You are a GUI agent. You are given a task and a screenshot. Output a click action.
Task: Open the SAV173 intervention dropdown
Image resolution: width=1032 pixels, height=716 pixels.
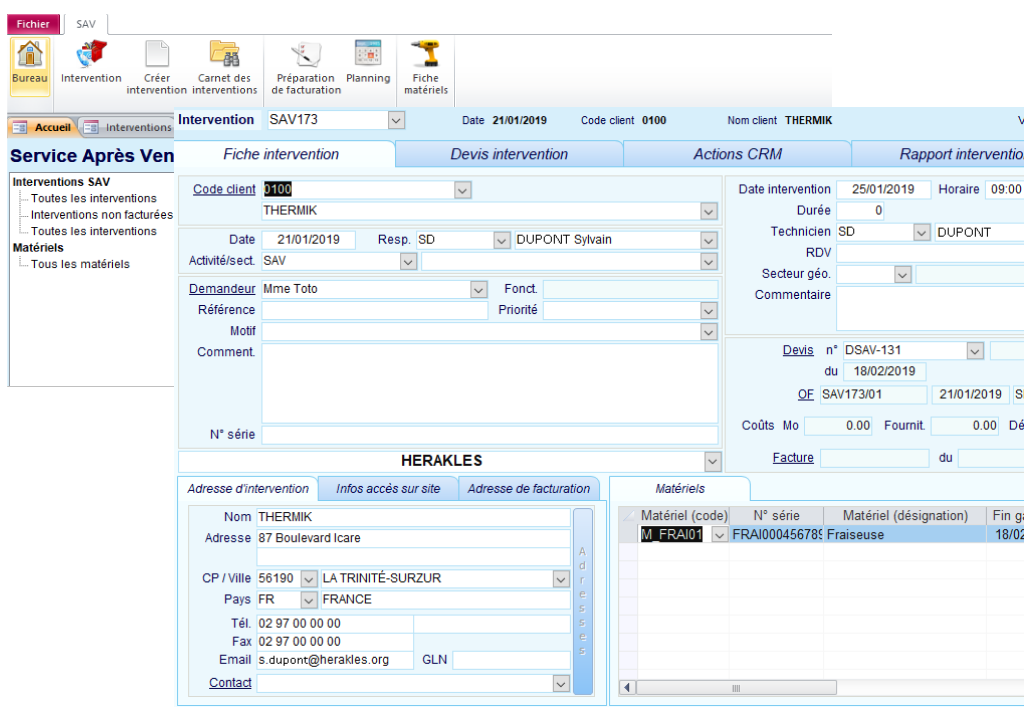coord(397,119)
